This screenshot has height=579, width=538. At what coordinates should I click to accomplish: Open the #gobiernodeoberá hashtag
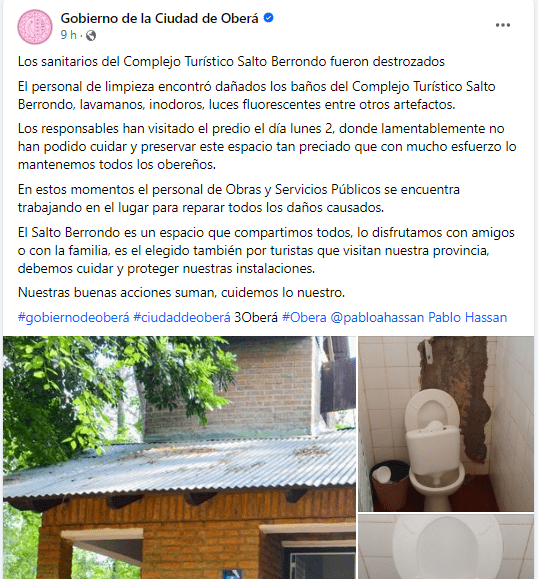tap(73, 317)
